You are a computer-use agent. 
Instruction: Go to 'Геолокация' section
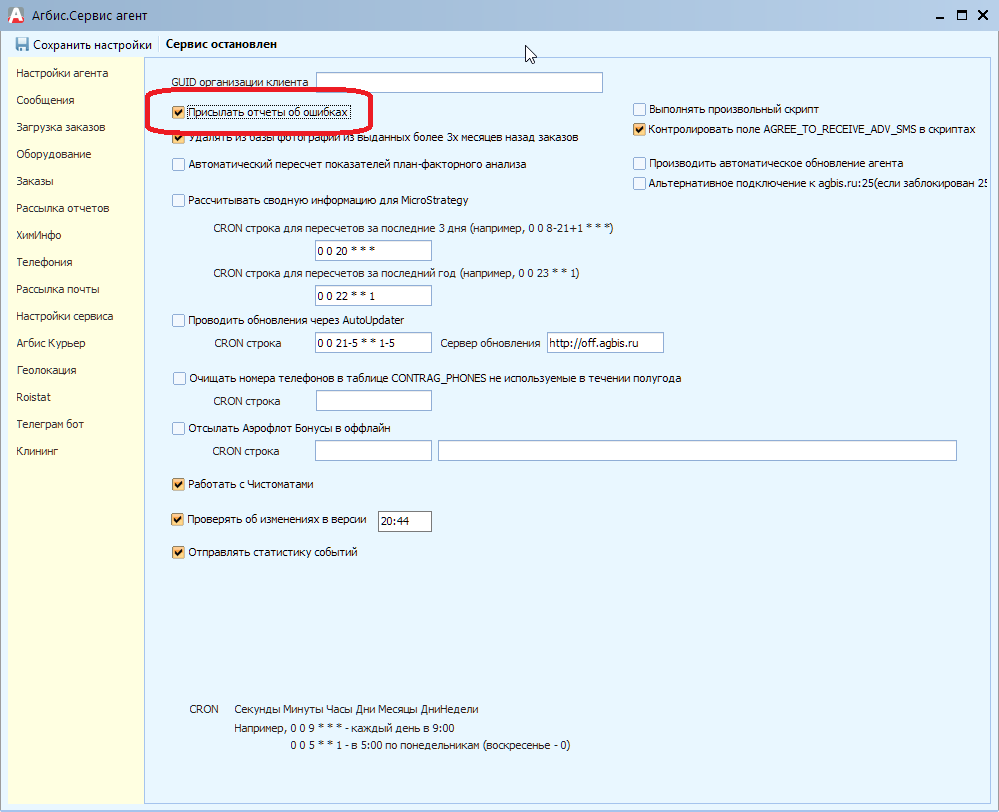(46, 370)
